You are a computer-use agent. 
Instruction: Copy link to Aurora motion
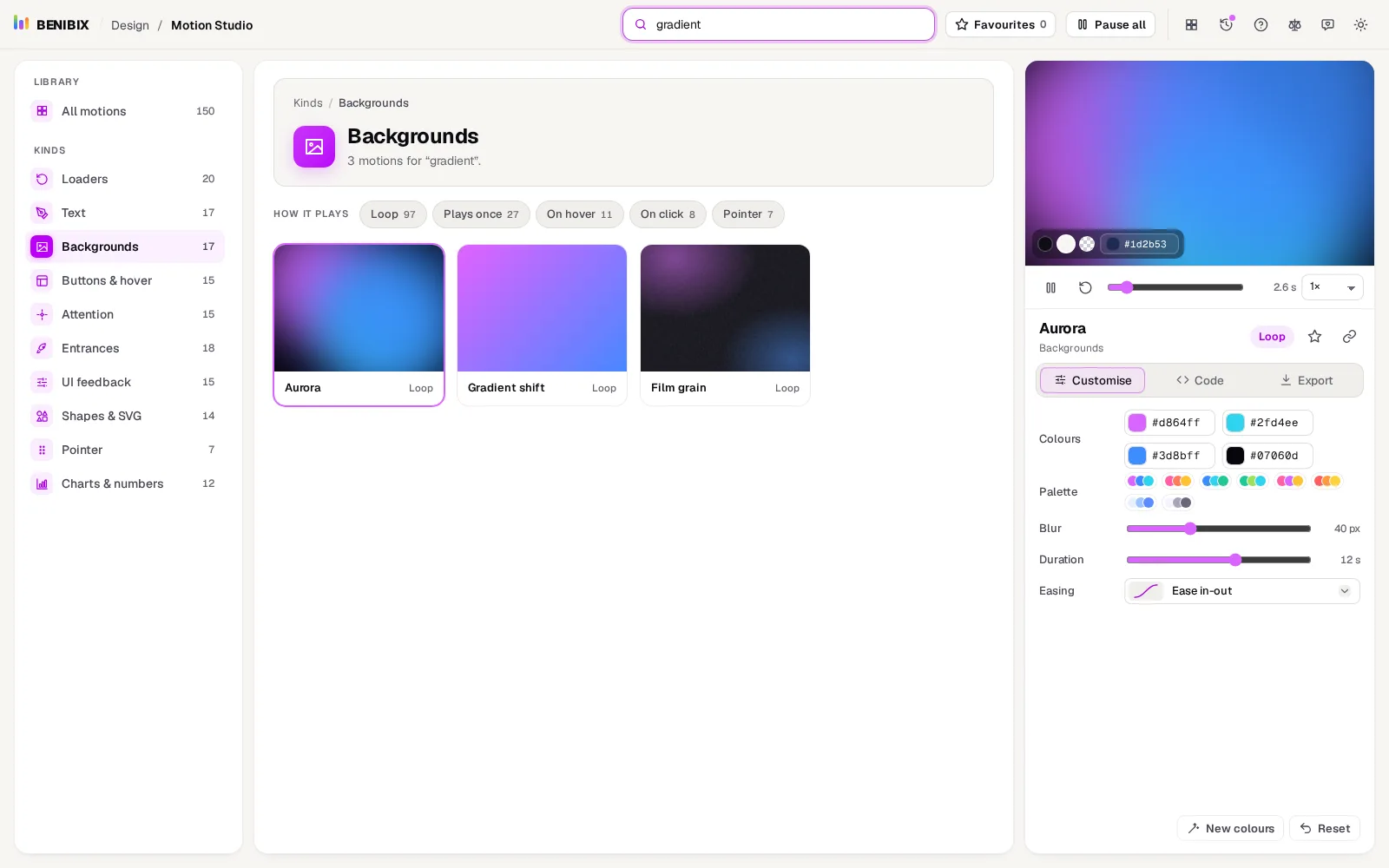(1349, 337)
